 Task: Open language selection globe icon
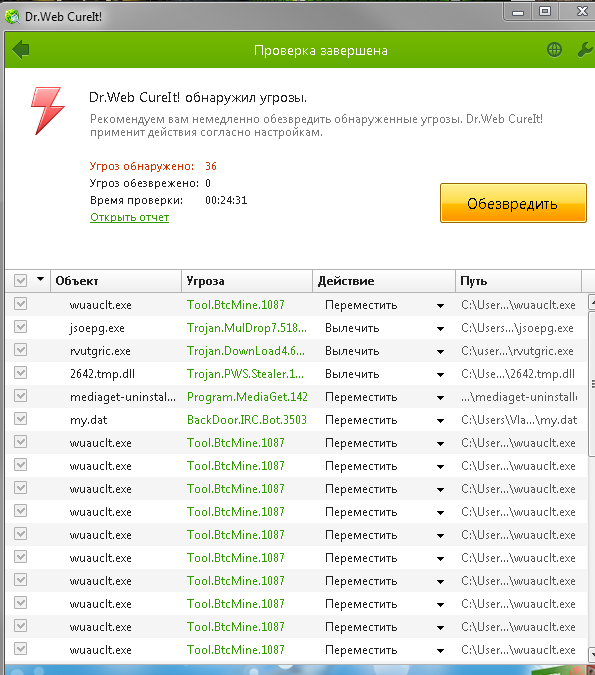coord(554,50)
